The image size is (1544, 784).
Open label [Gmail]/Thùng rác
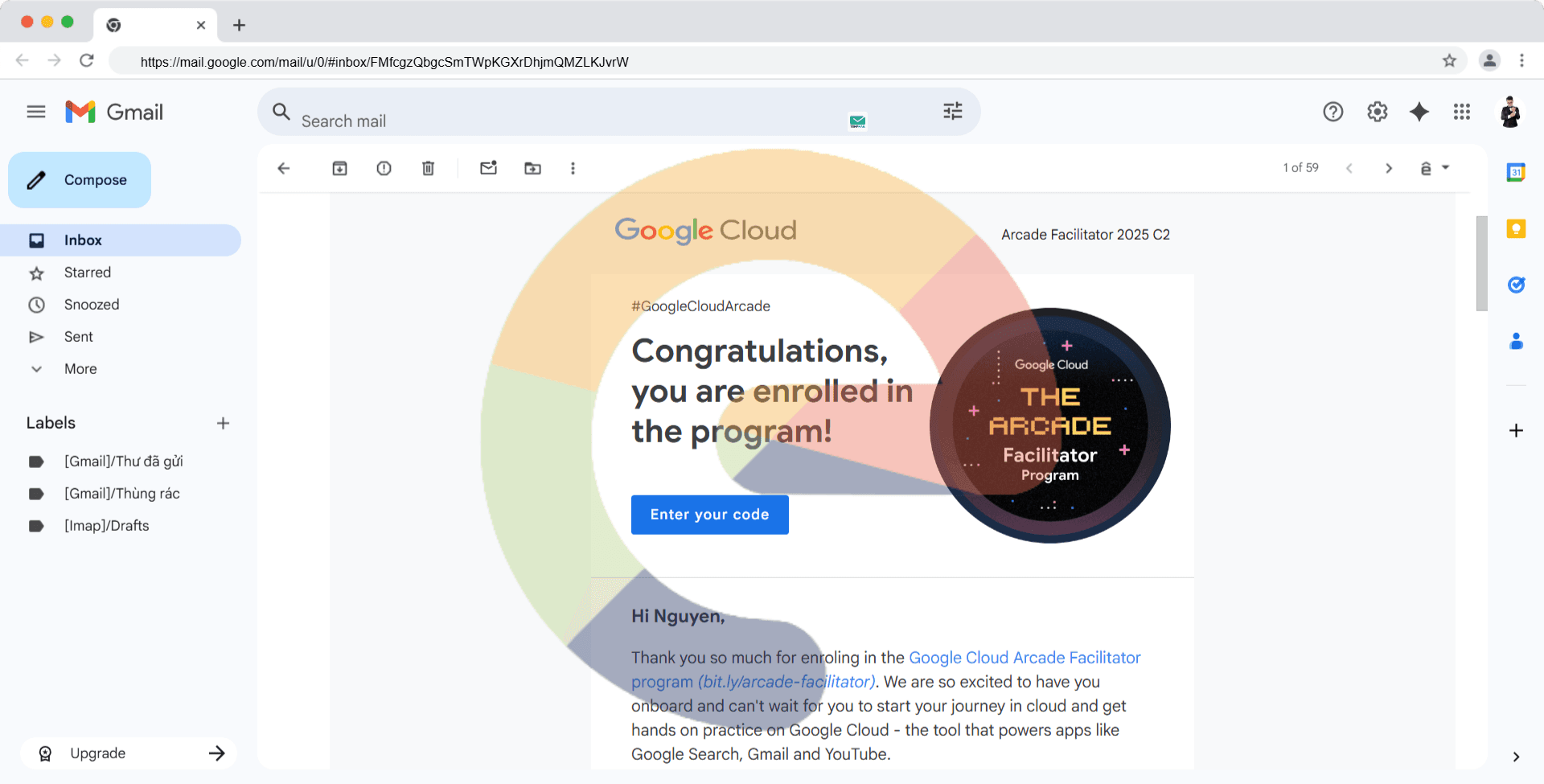pos(121,494)
